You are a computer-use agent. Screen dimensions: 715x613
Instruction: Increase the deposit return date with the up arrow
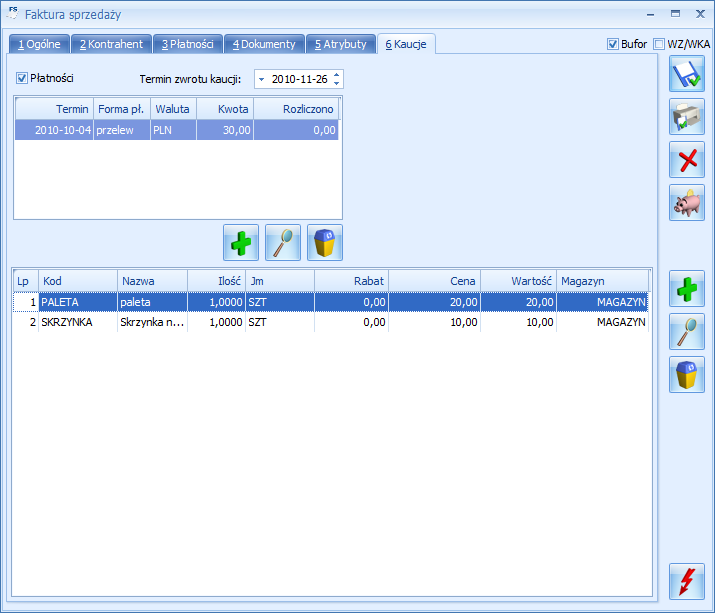(x=336, y=75)
